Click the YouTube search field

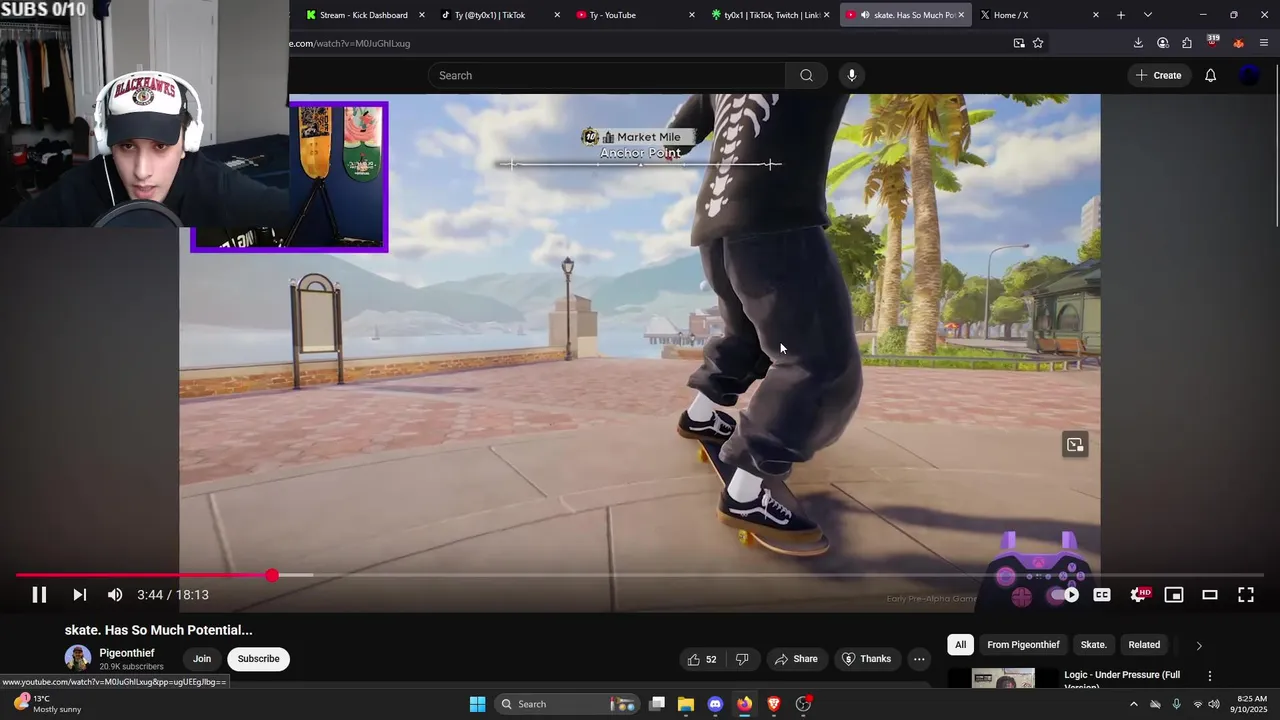pyautogui.click(x=607, y=75)
